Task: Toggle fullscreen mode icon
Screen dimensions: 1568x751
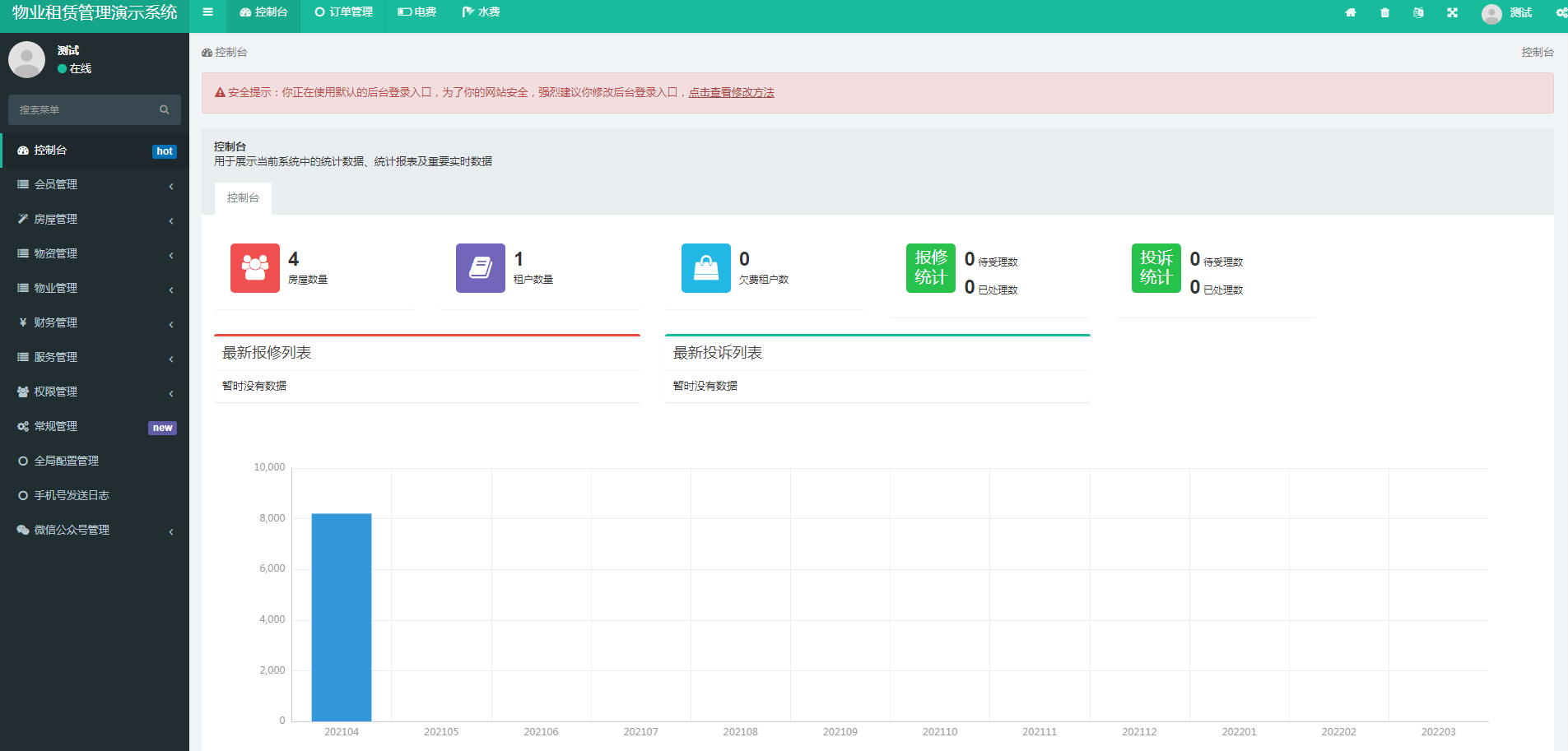Action: click(1453, 12)
